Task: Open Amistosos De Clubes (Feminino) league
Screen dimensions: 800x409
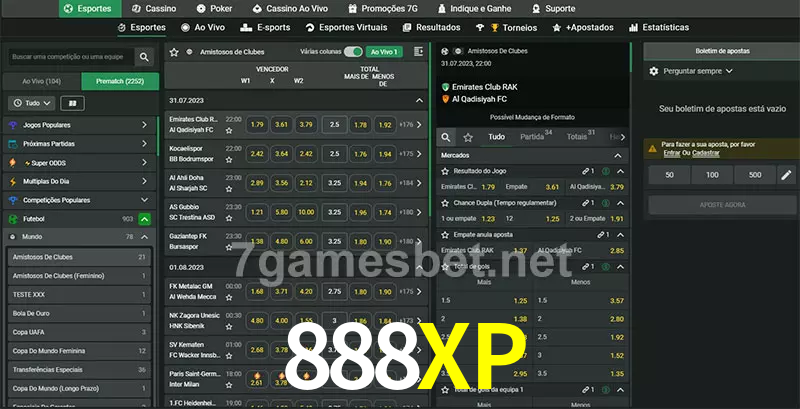Action: point(79,276)
